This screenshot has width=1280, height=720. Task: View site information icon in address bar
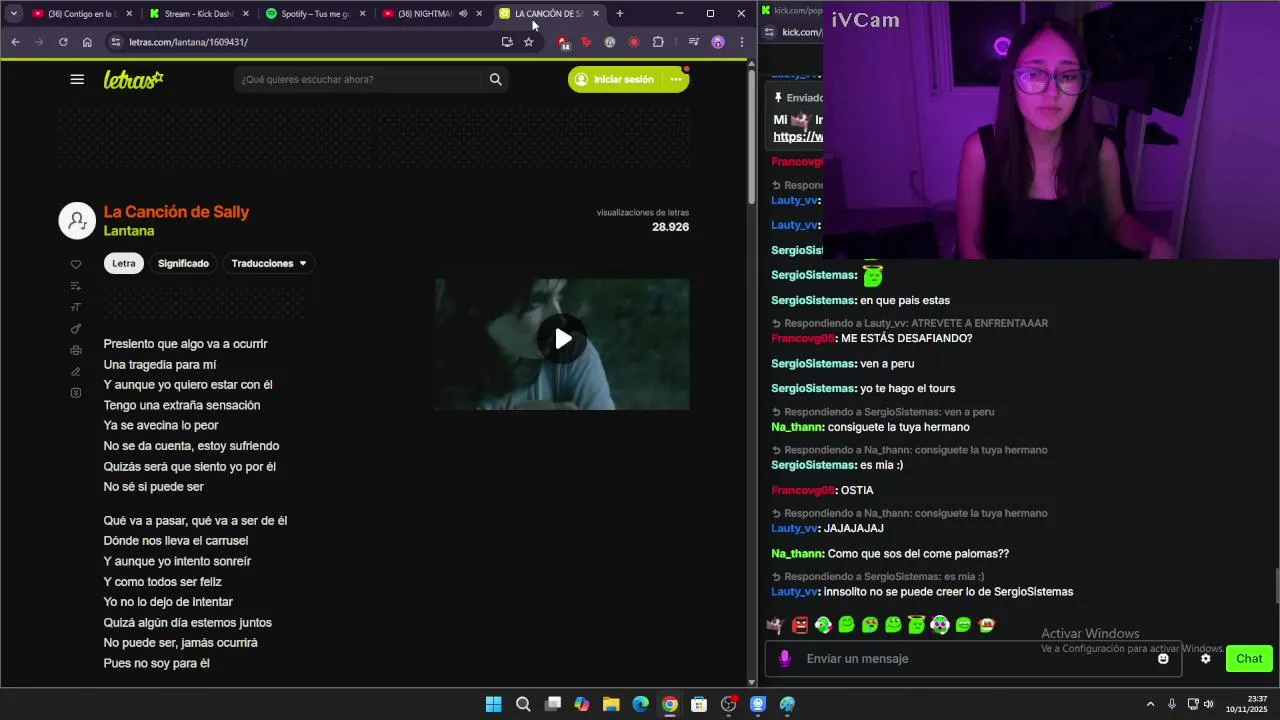(115, 42)
